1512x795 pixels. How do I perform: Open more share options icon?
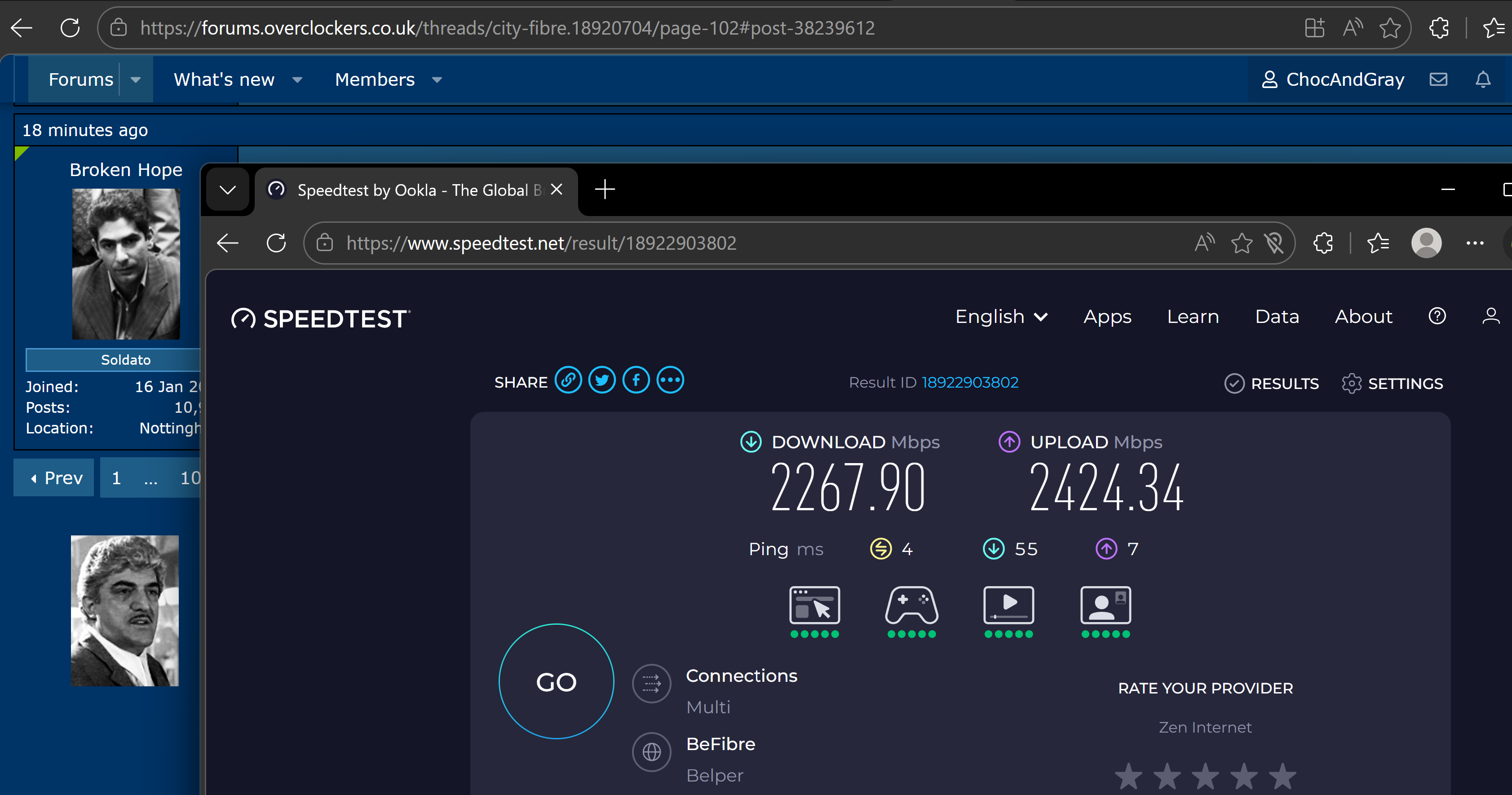click(x=670, y=381)
